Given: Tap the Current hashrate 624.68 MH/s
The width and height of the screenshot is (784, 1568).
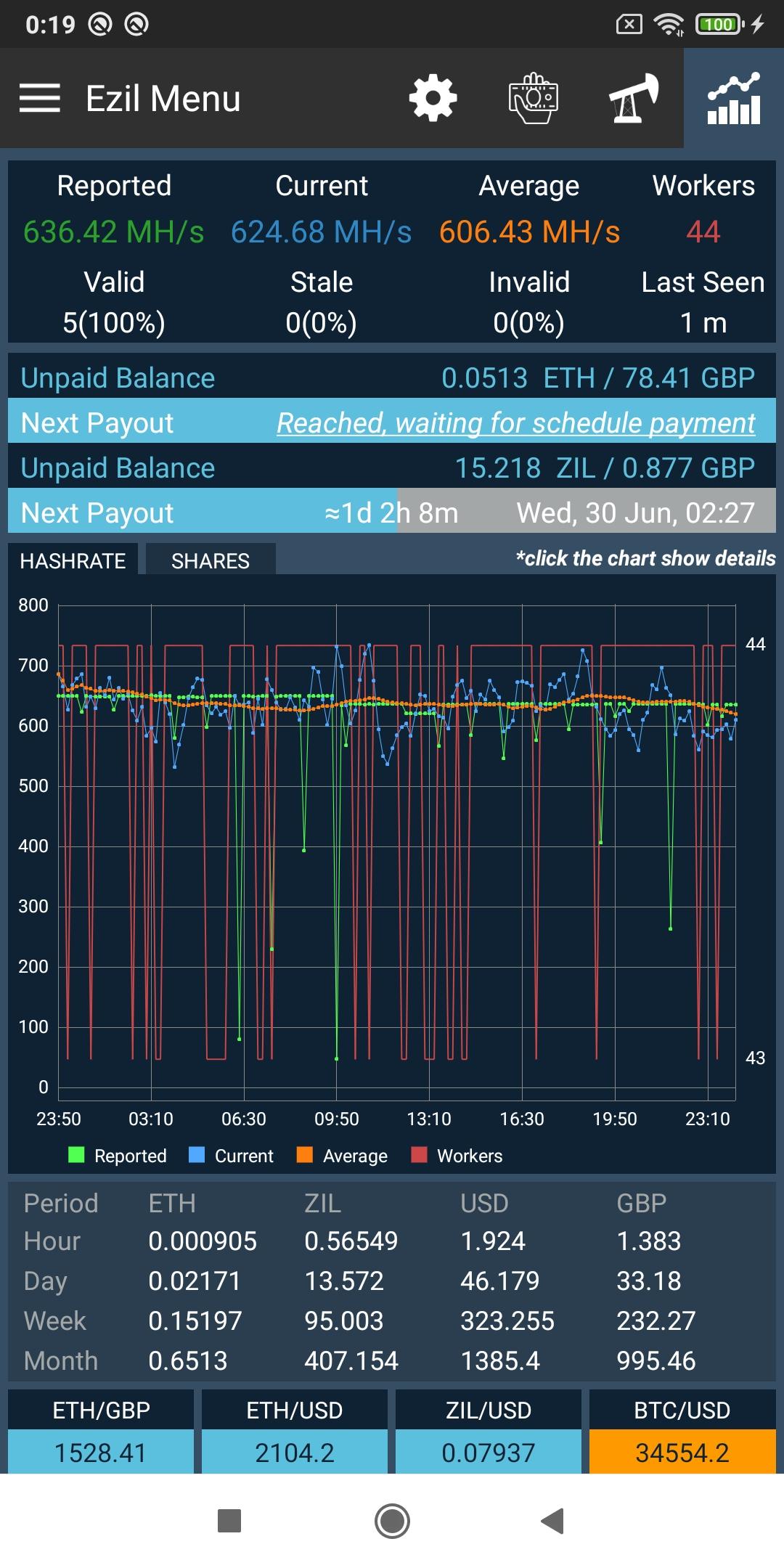Looking at the screenshot, I should click(x=322, y=232).
